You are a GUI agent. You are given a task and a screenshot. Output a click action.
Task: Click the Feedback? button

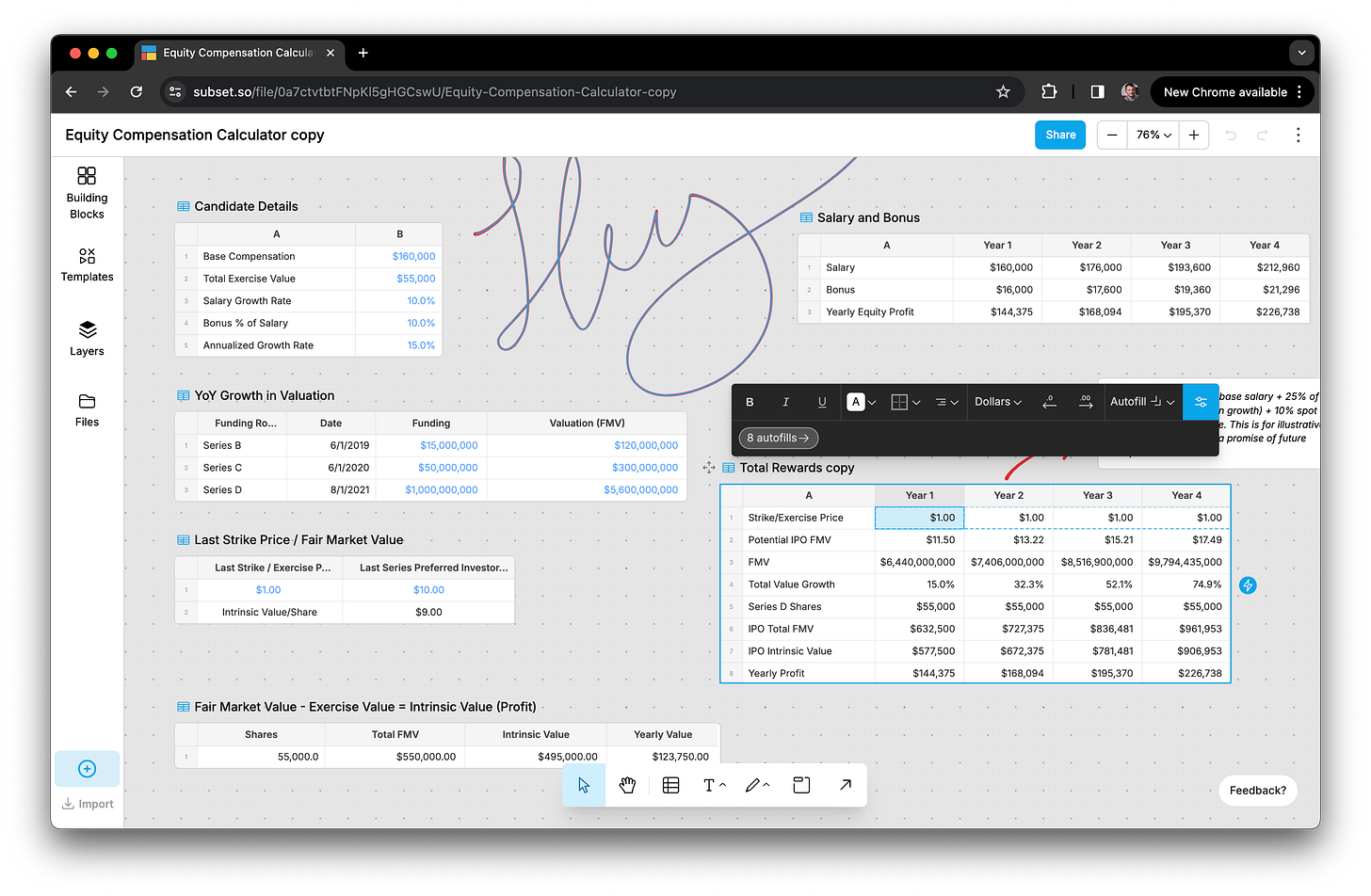(x=1258, y=791)
